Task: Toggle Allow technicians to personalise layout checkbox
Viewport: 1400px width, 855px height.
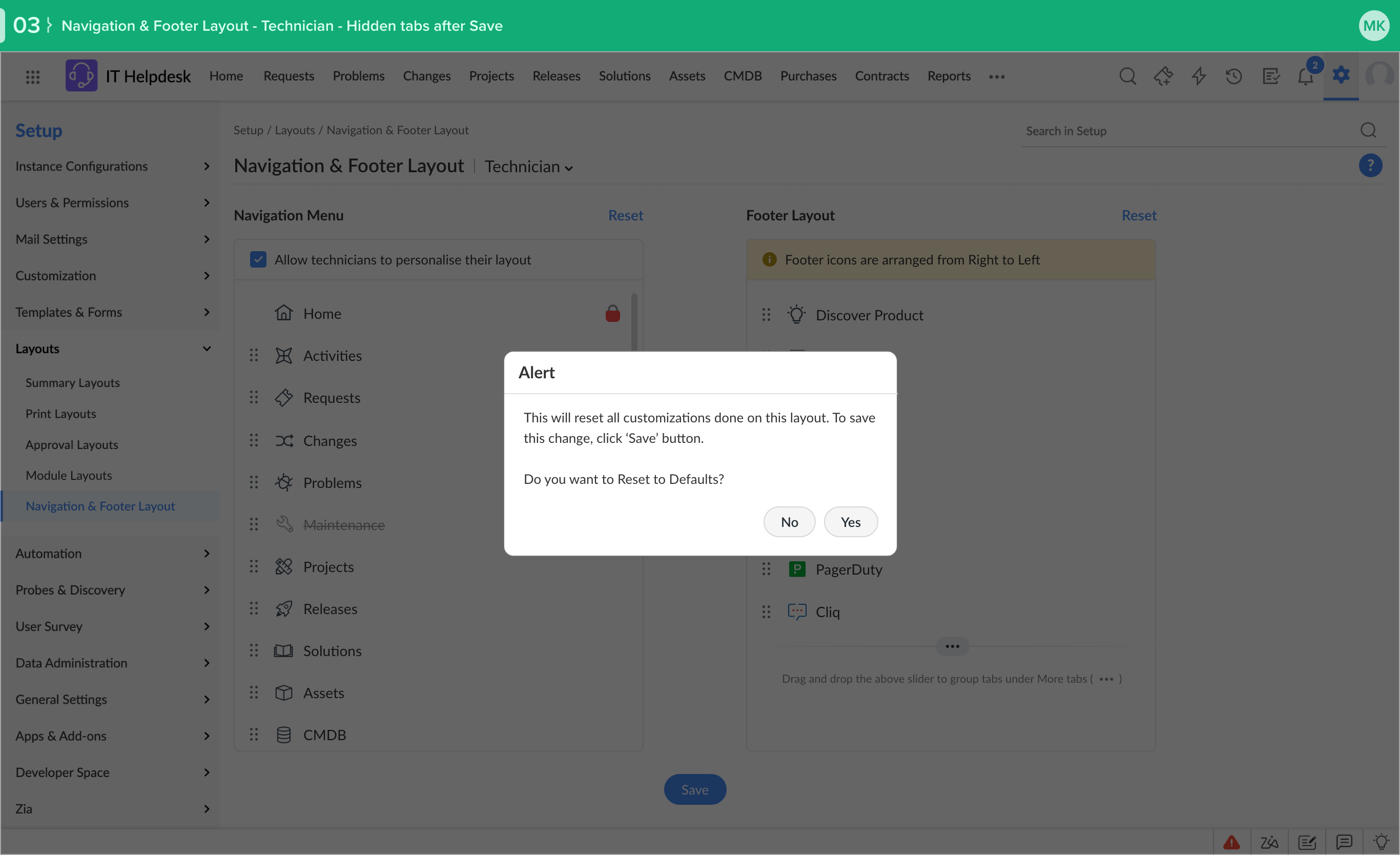Action: (258, 259)
